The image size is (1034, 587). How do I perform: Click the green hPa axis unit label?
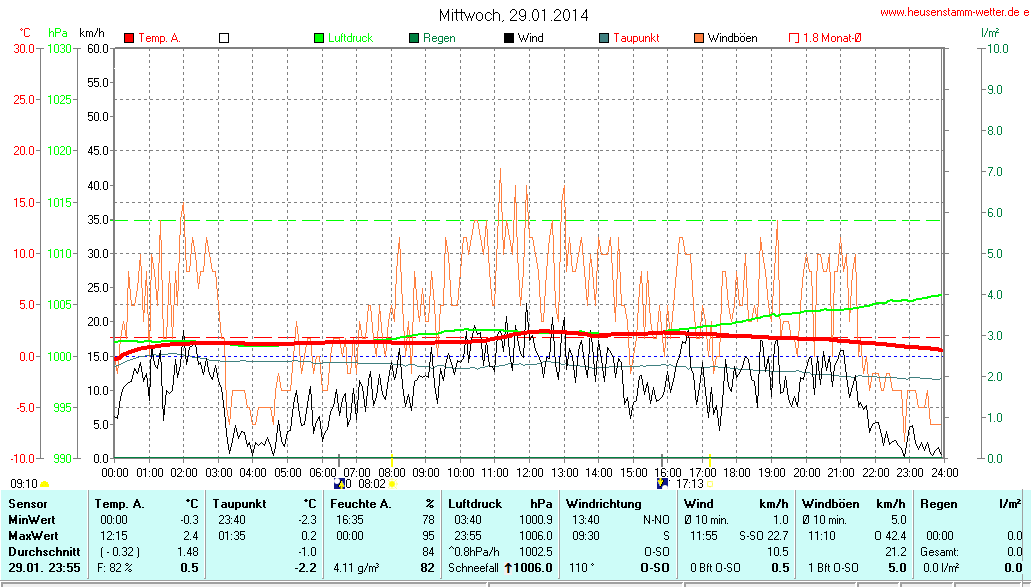[x=58, y=33]
